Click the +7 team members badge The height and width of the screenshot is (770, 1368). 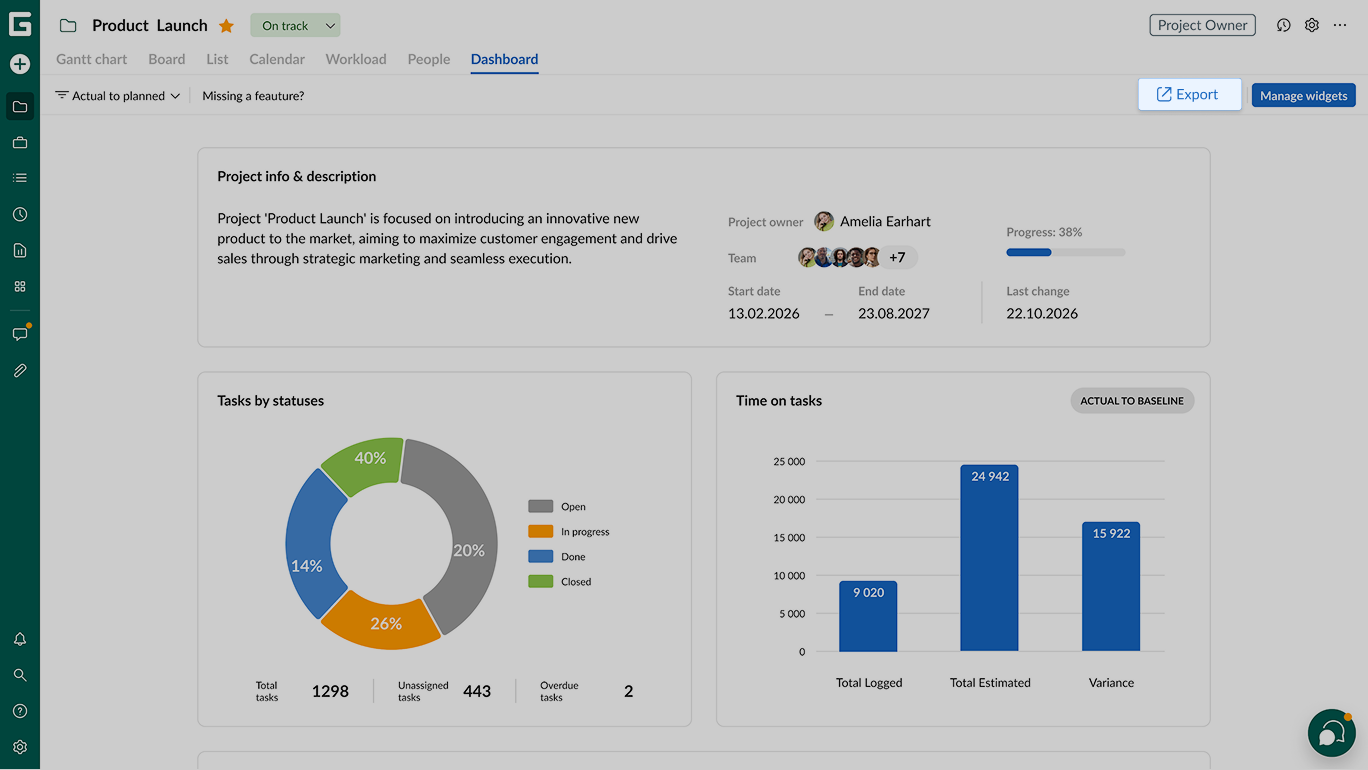click(x=897, y=258)
